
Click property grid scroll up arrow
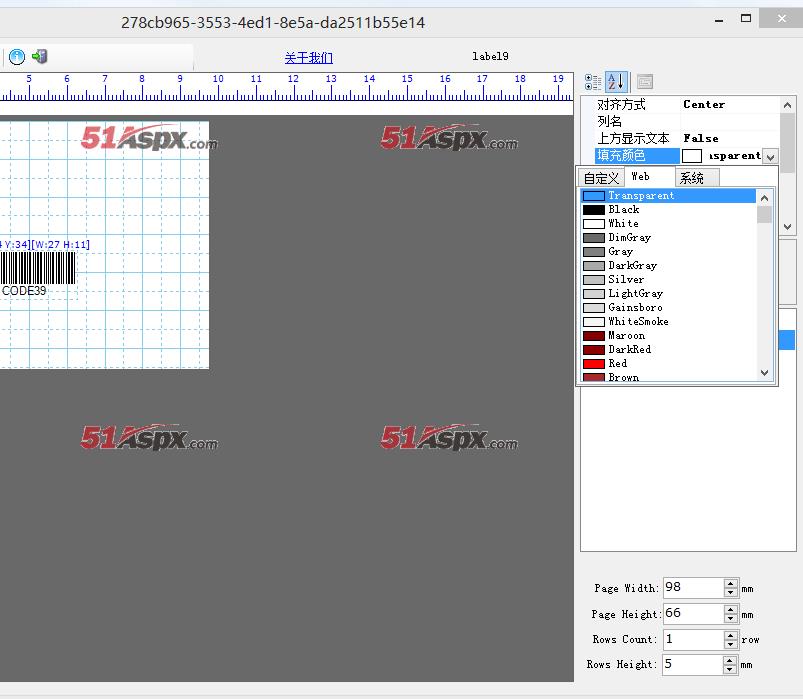pyautogui.click(x=788, y=105)
